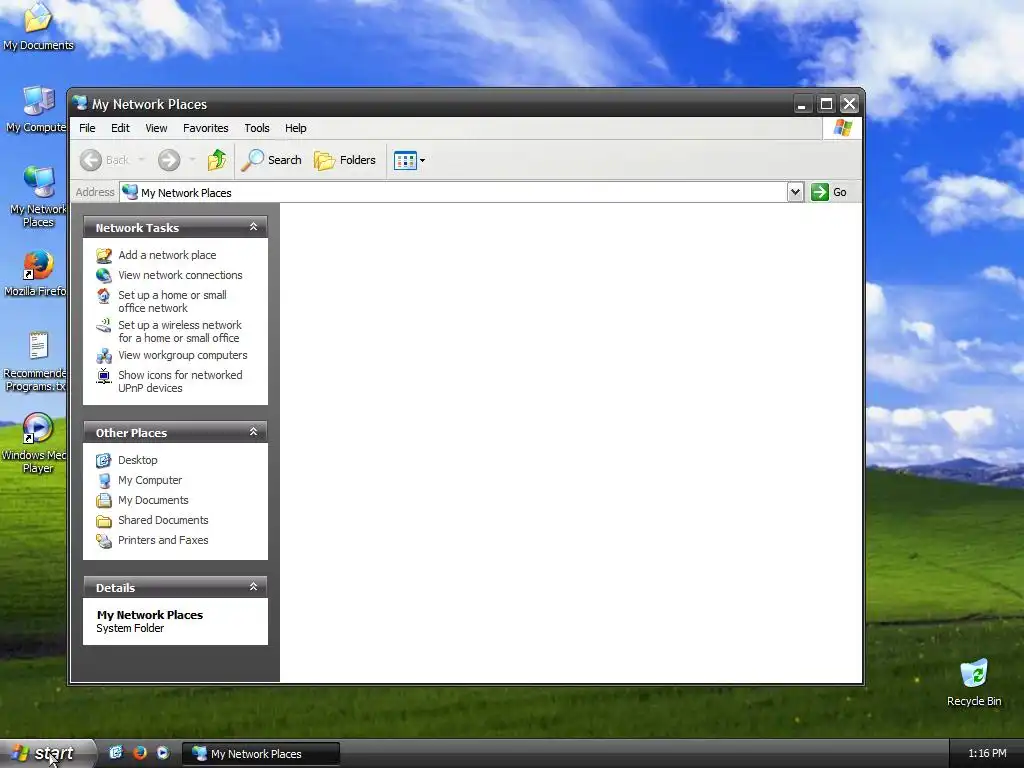Viewport: 1024px width, 768px height.
Task: Expand the Address bar dropdown
Action: click(x=795, y=192)
